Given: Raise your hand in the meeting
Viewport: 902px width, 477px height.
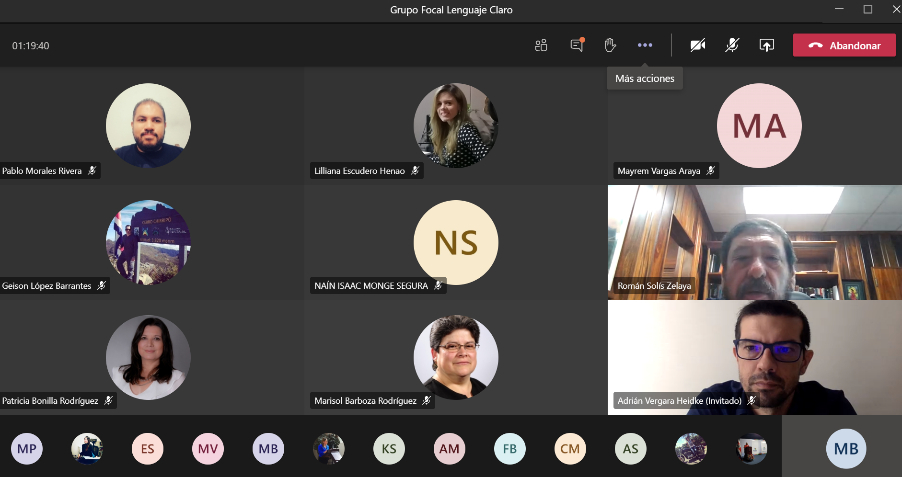Looking at the screenshot, I should click(610, 45).
